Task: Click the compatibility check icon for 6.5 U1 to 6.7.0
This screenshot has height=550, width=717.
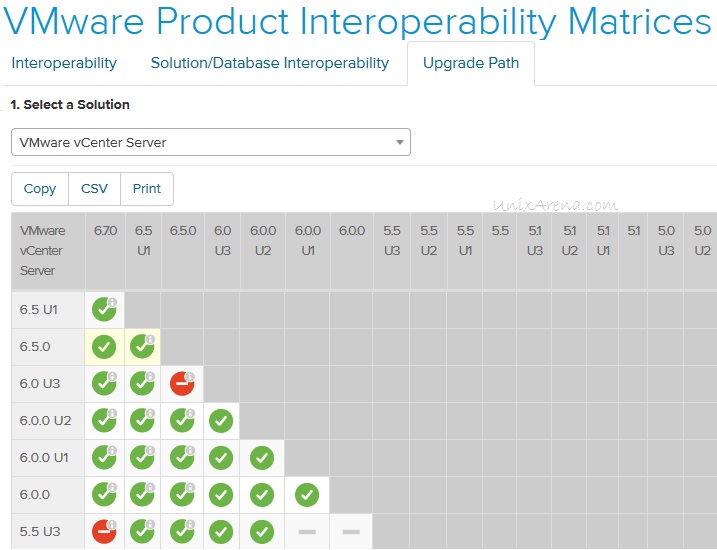Action: 104,310
